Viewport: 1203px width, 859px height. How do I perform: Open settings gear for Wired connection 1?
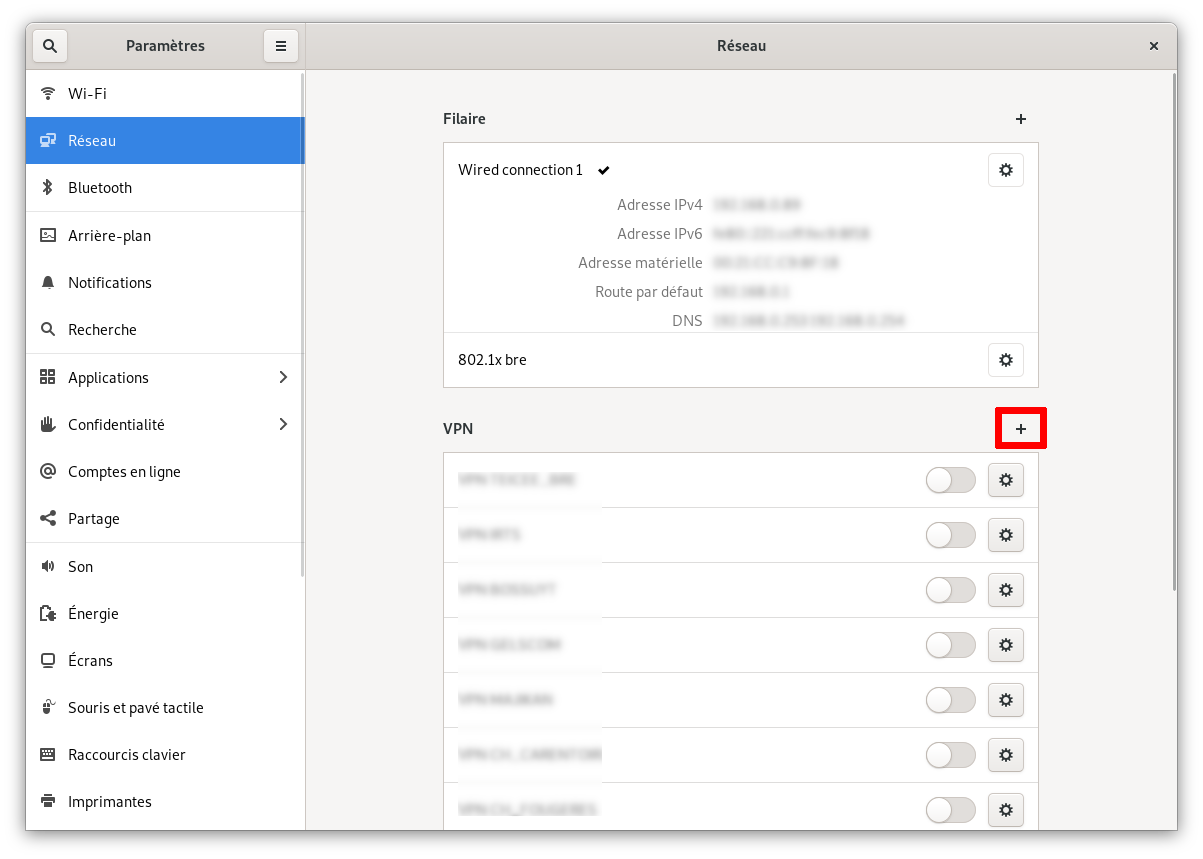coord(1006,170)
